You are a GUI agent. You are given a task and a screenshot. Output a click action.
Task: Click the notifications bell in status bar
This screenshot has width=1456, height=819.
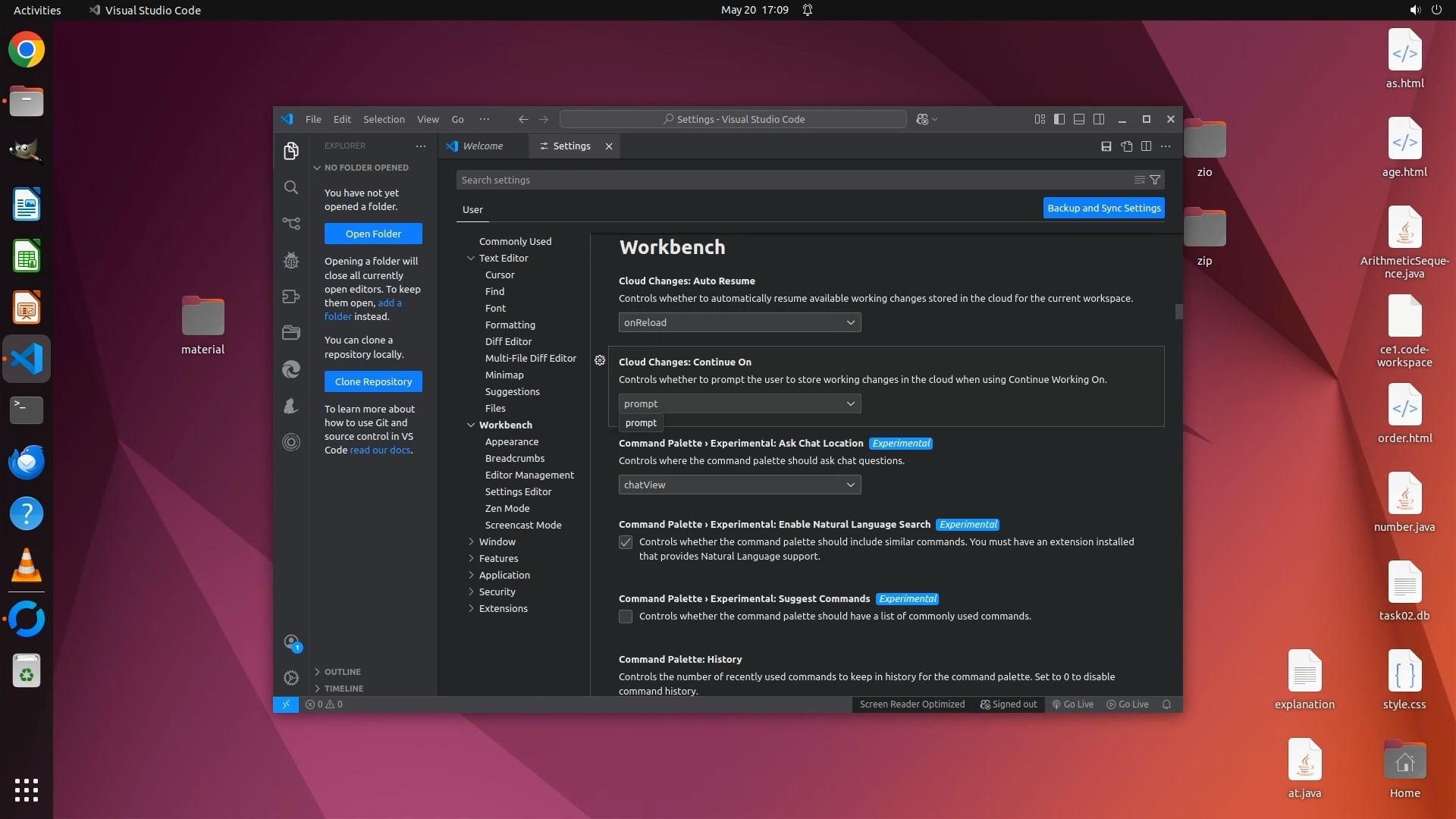[x=1167, y=704]
